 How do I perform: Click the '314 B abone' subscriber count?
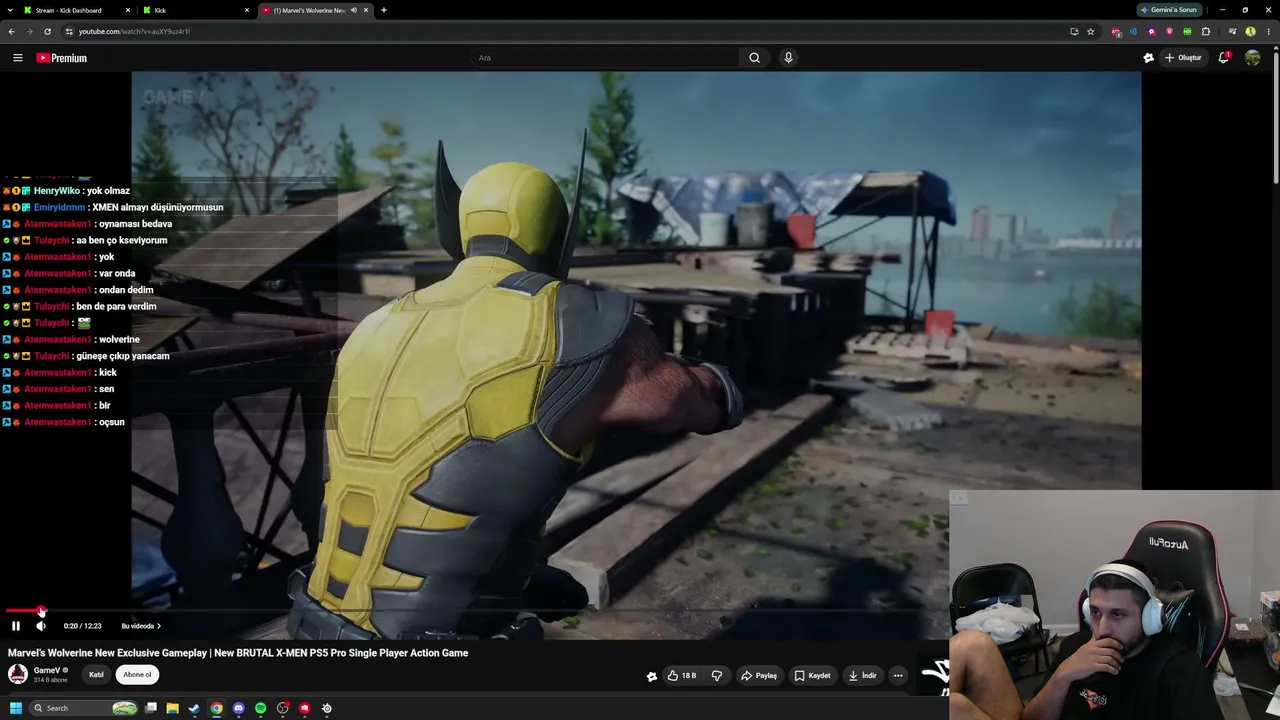click(x=51, y=680)
